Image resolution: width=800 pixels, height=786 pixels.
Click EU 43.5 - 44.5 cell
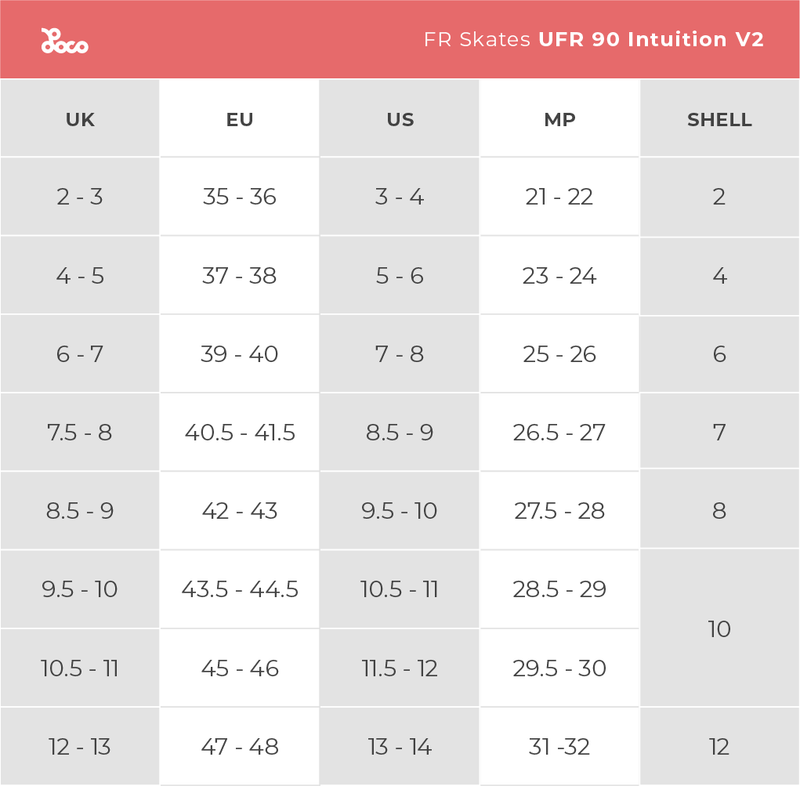tap(240, 589)
